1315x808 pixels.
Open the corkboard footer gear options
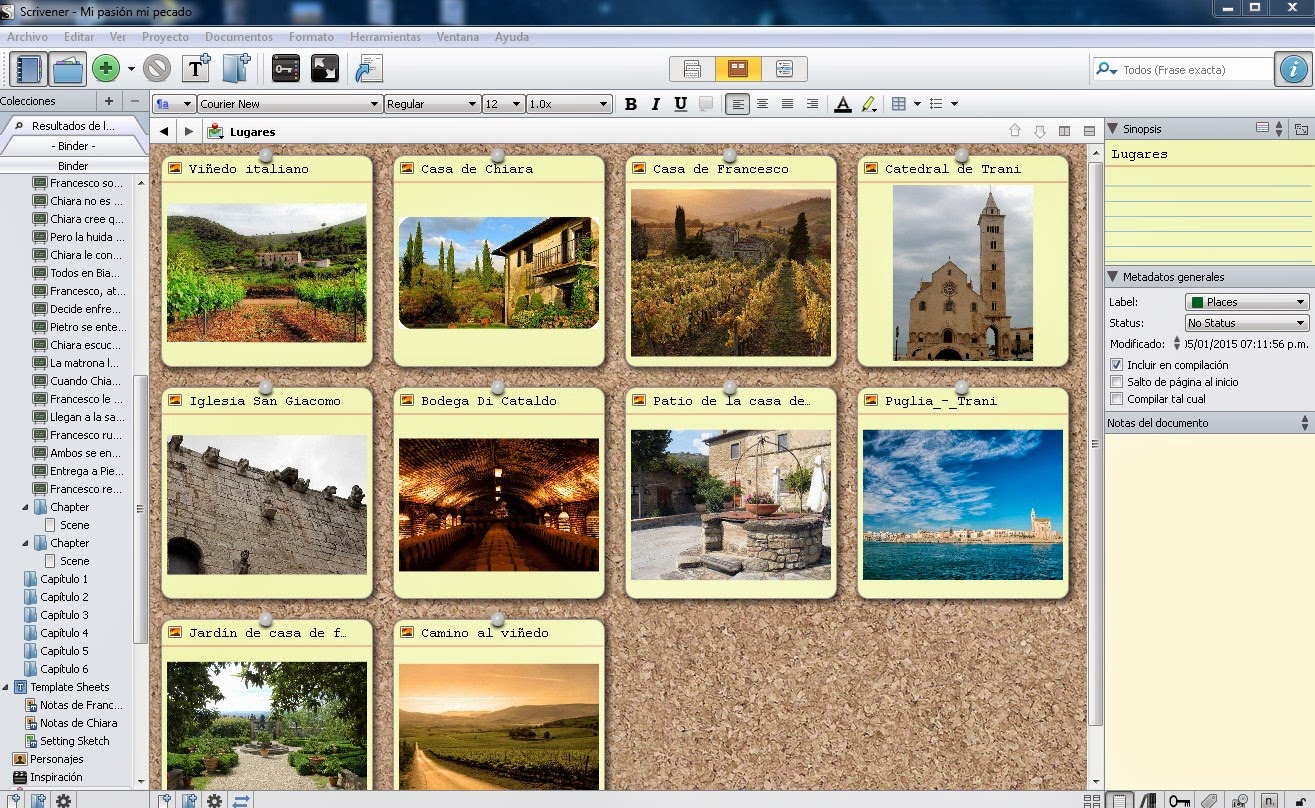(x=214, y=800)
